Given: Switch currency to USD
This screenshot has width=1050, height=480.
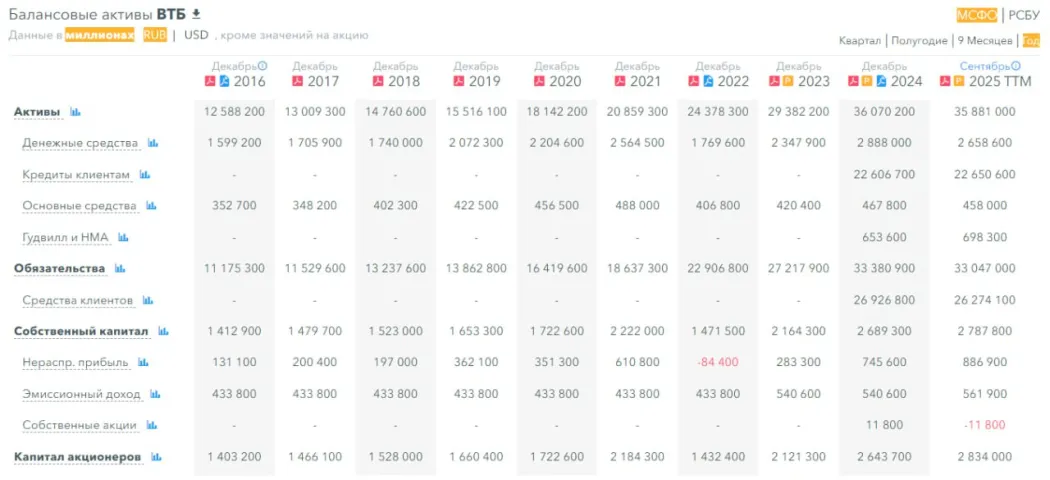Looking at the screenshot, I should click(196, 35).
